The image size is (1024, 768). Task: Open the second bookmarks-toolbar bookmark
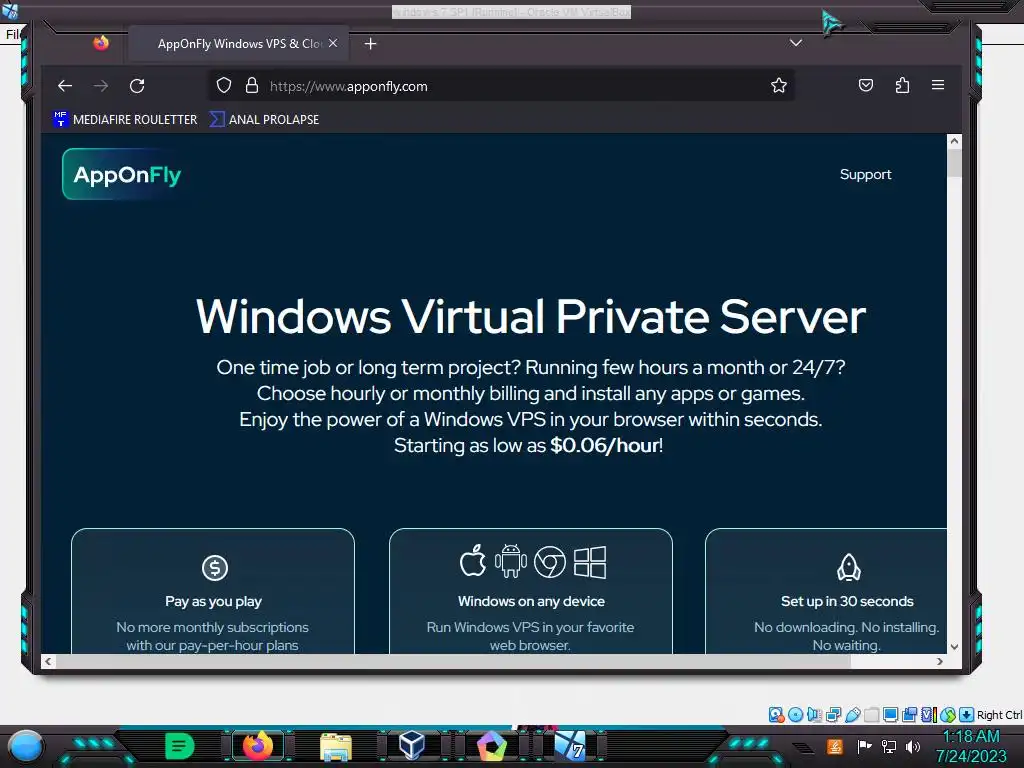[x=264, y=120]
